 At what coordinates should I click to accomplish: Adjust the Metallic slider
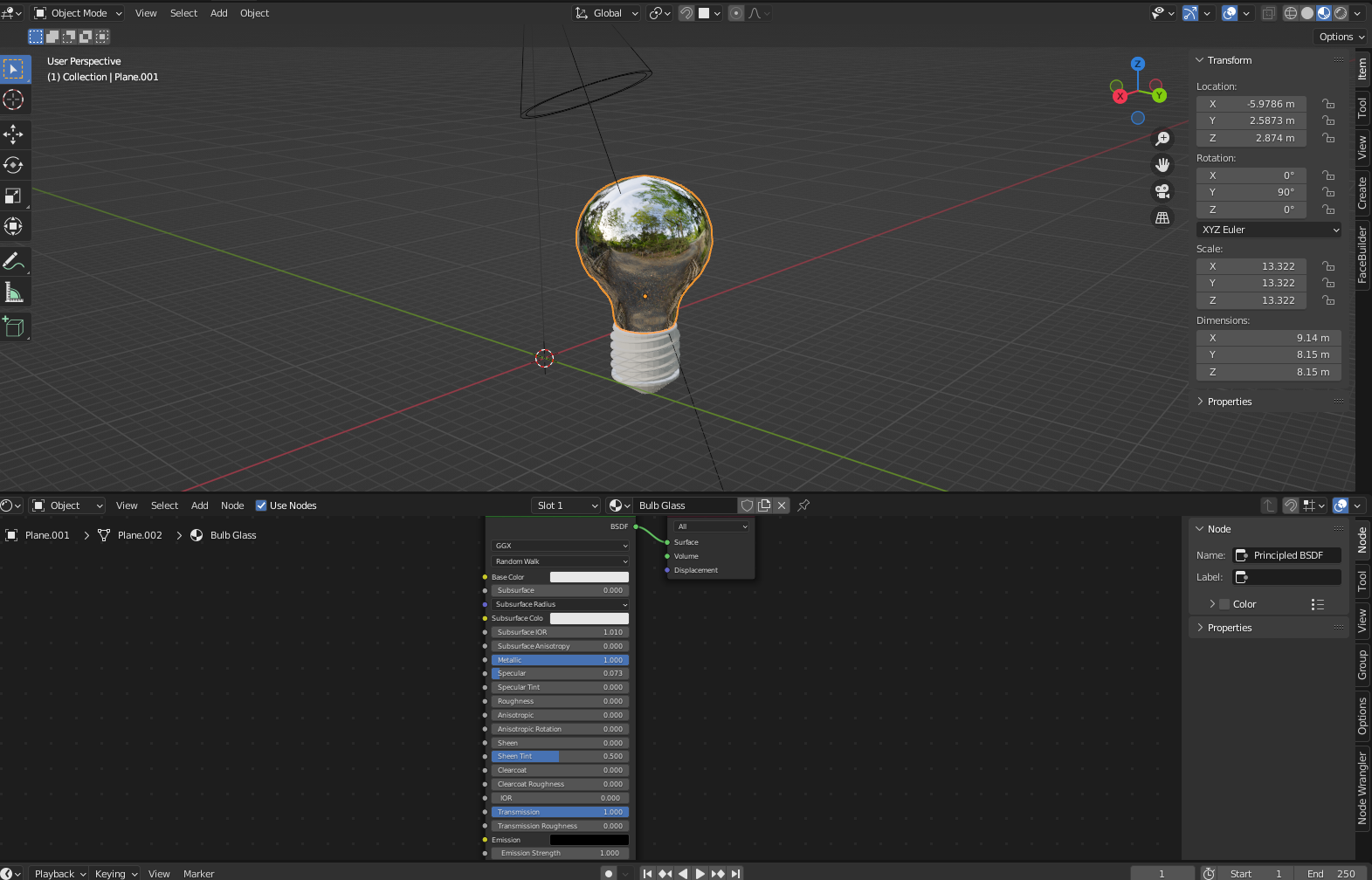[561, 660]
